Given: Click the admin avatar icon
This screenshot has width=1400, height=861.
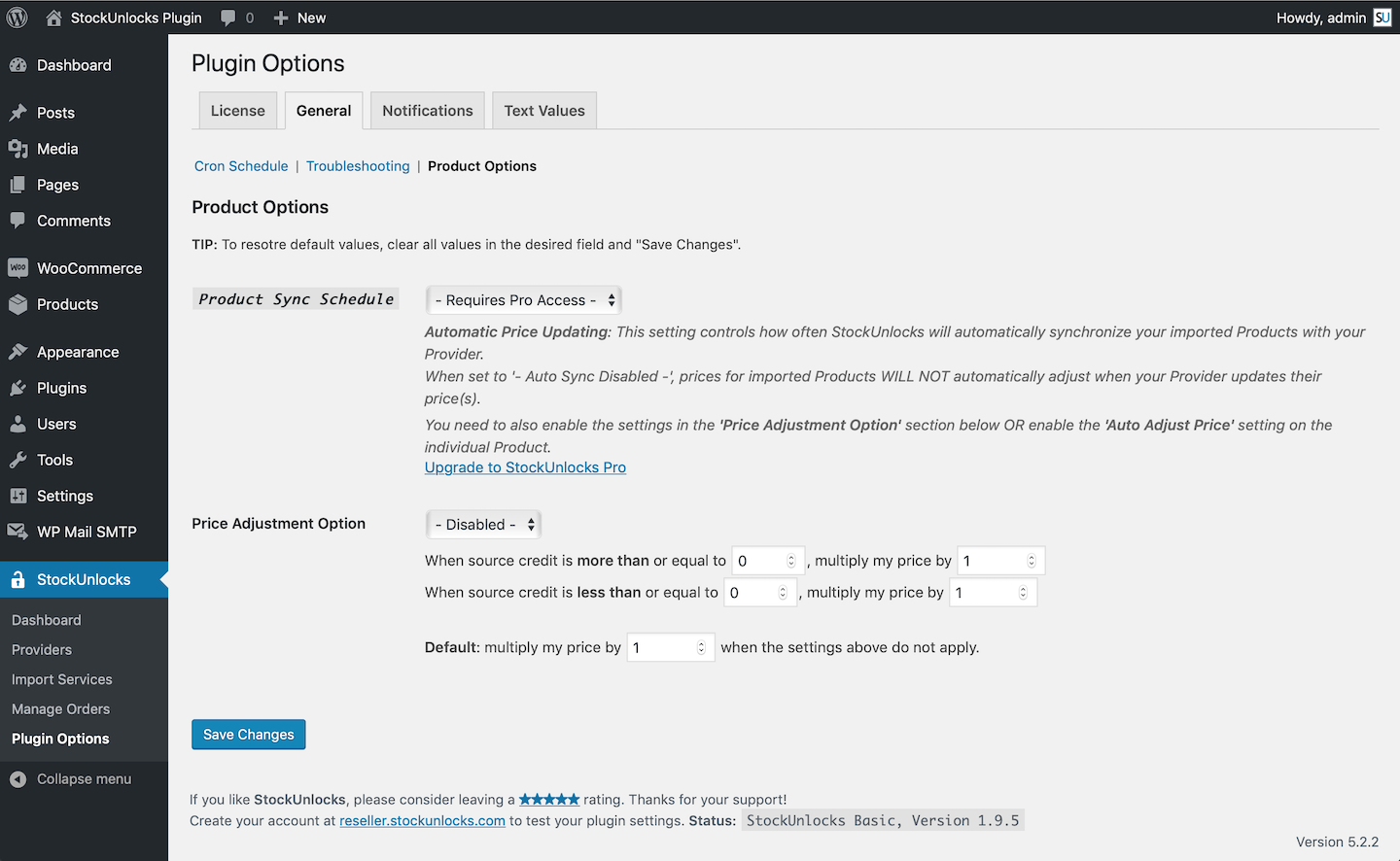Looking at the screenshot, I should [1382, 17].
